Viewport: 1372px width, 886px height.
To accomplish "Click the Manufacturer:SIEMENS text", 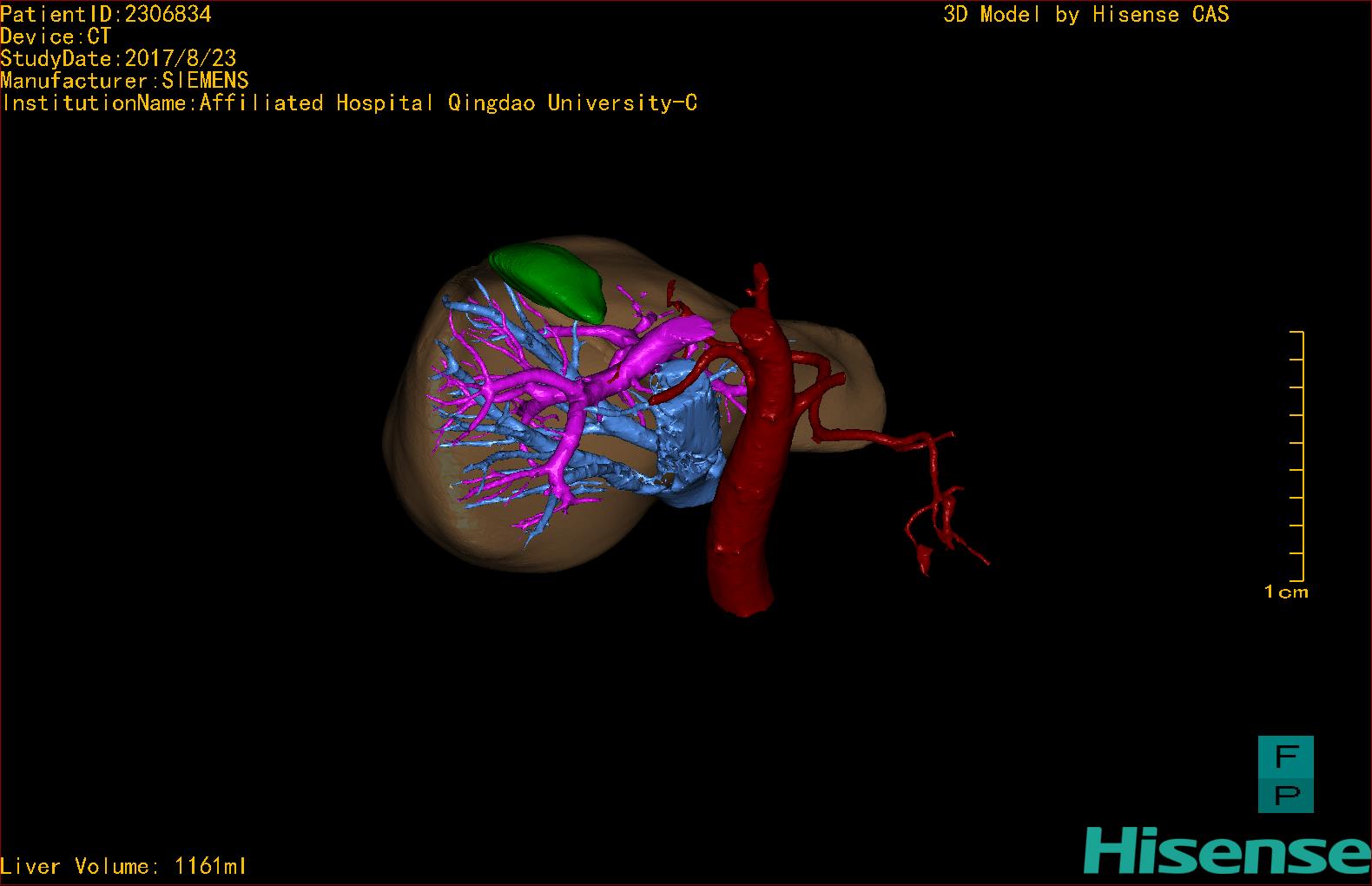I will 124,81.
